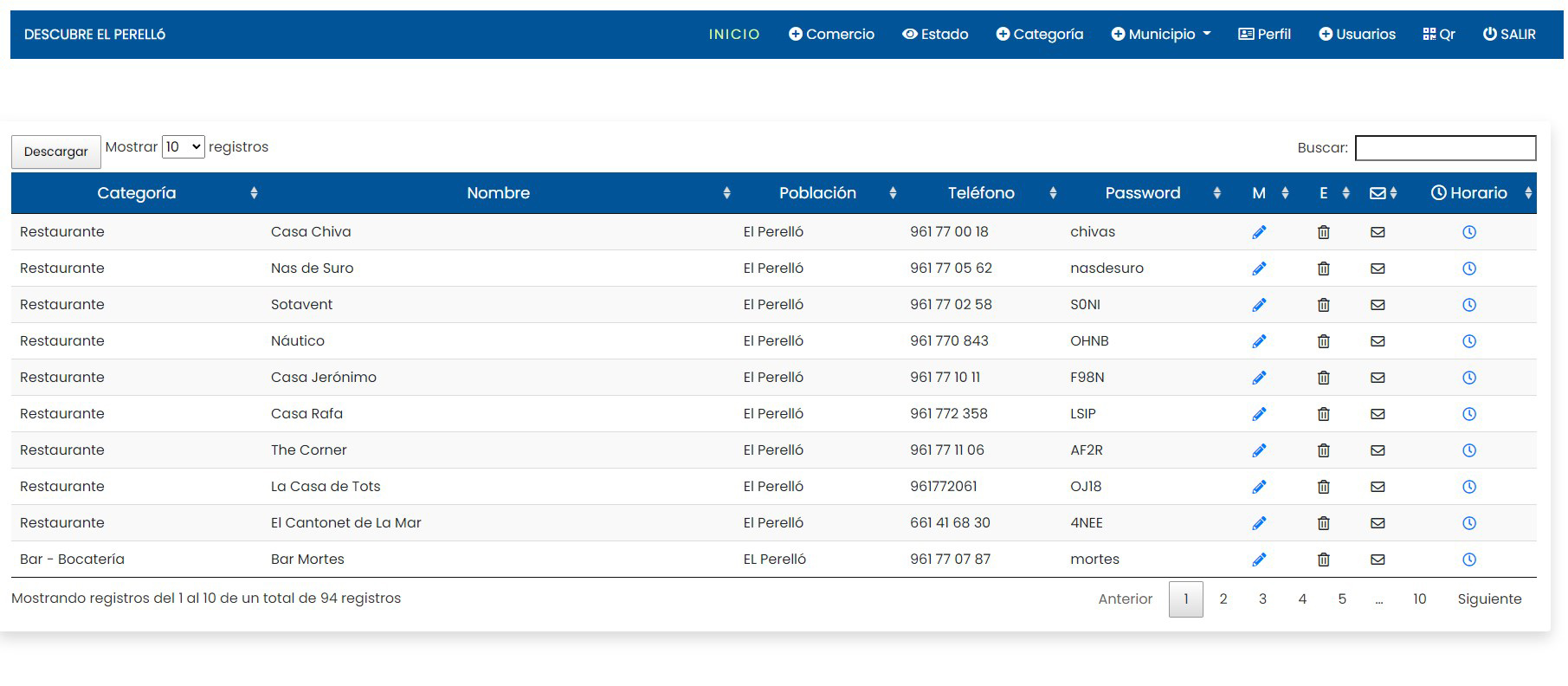Viewport: 1568px width, 686px height.
Task: Open the Qr code page
Action: click(1439, 35)
